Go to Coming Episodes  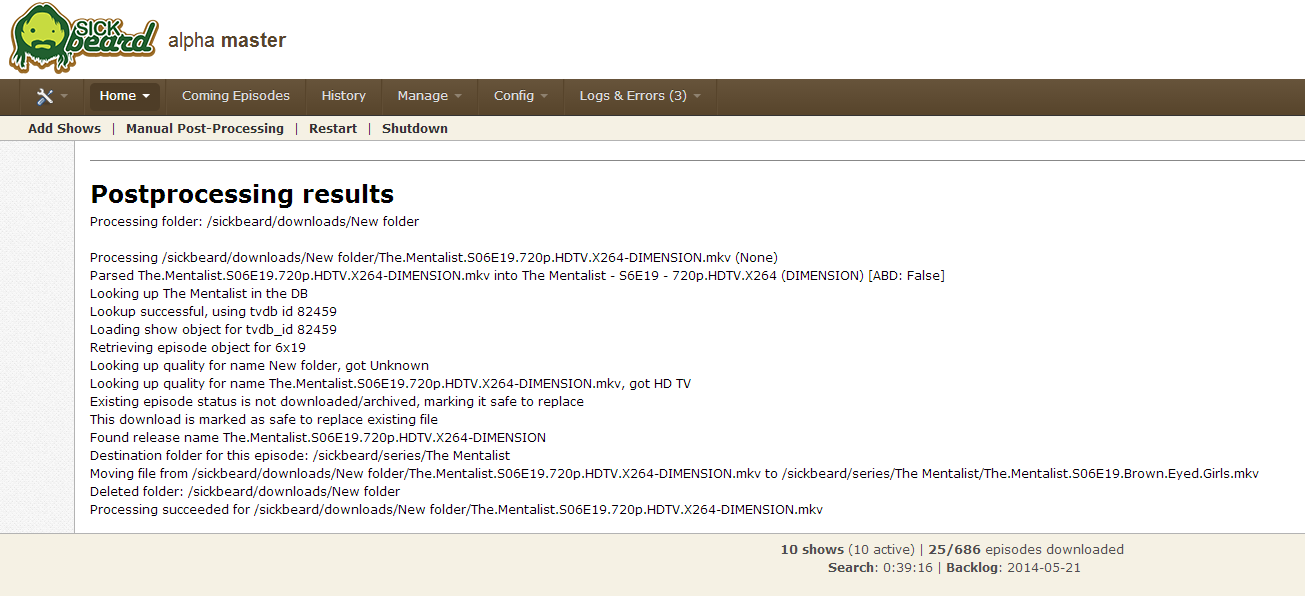point(236,96)
